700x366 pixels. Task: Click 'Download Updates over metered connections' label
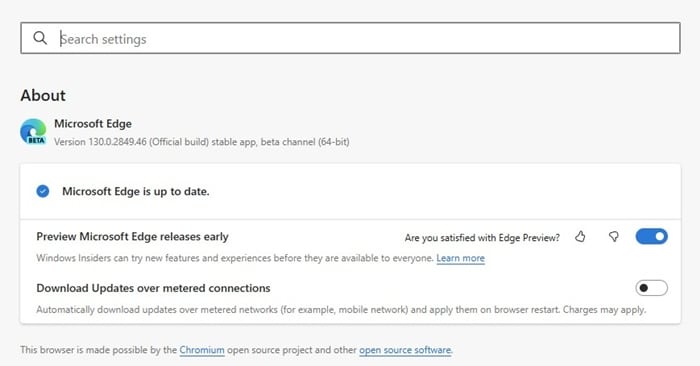point(153,288)
